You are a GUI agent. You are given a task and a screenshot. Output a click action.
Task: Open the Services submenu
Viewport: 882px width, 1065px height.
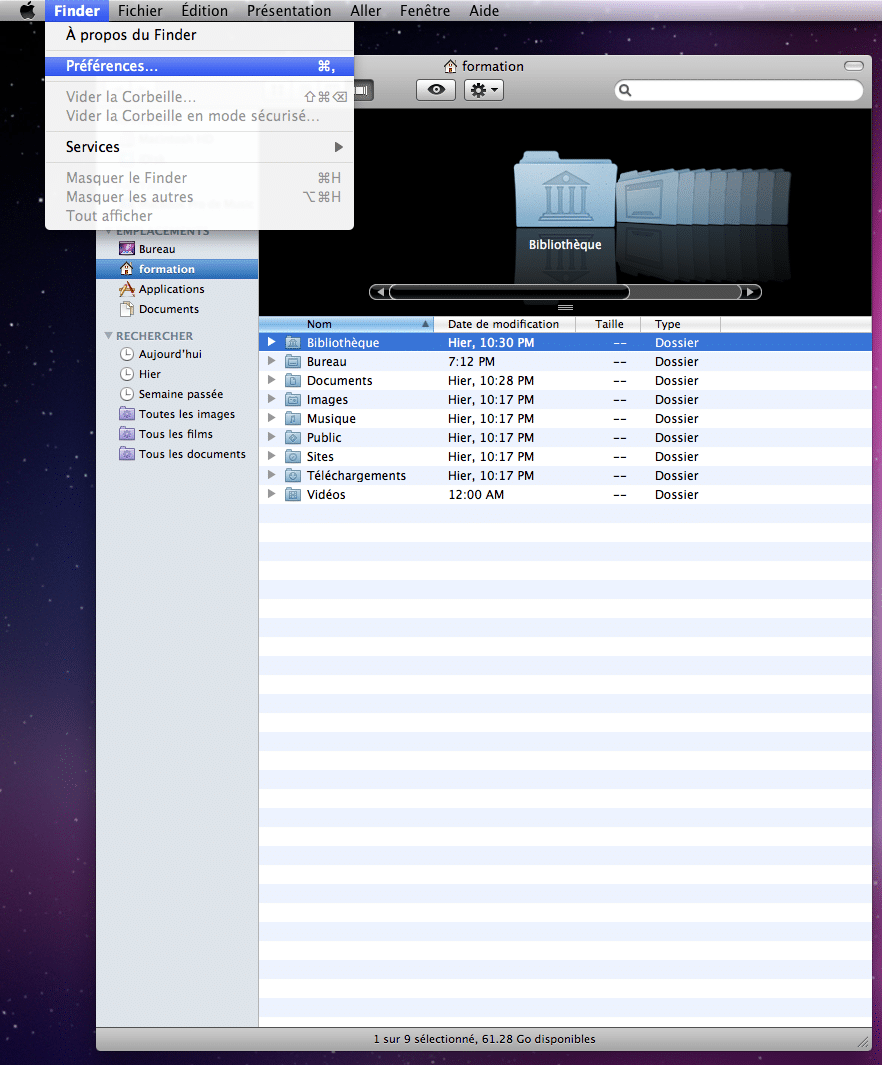pos(199,147)
